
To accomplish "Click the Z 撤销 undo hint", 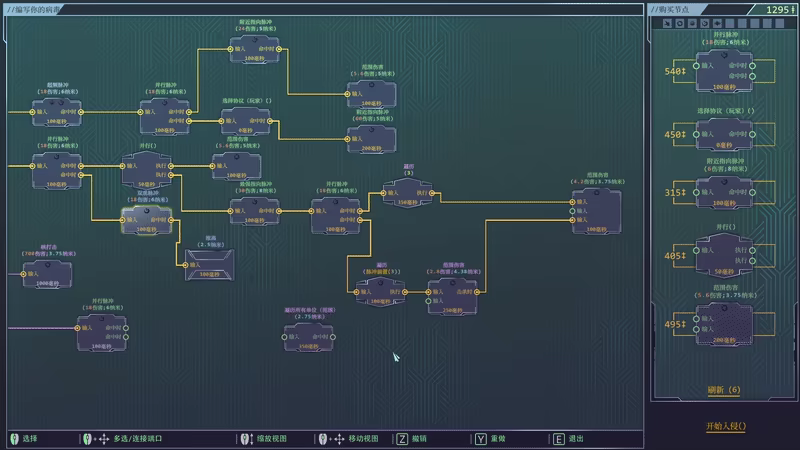I will click(409, 438).
